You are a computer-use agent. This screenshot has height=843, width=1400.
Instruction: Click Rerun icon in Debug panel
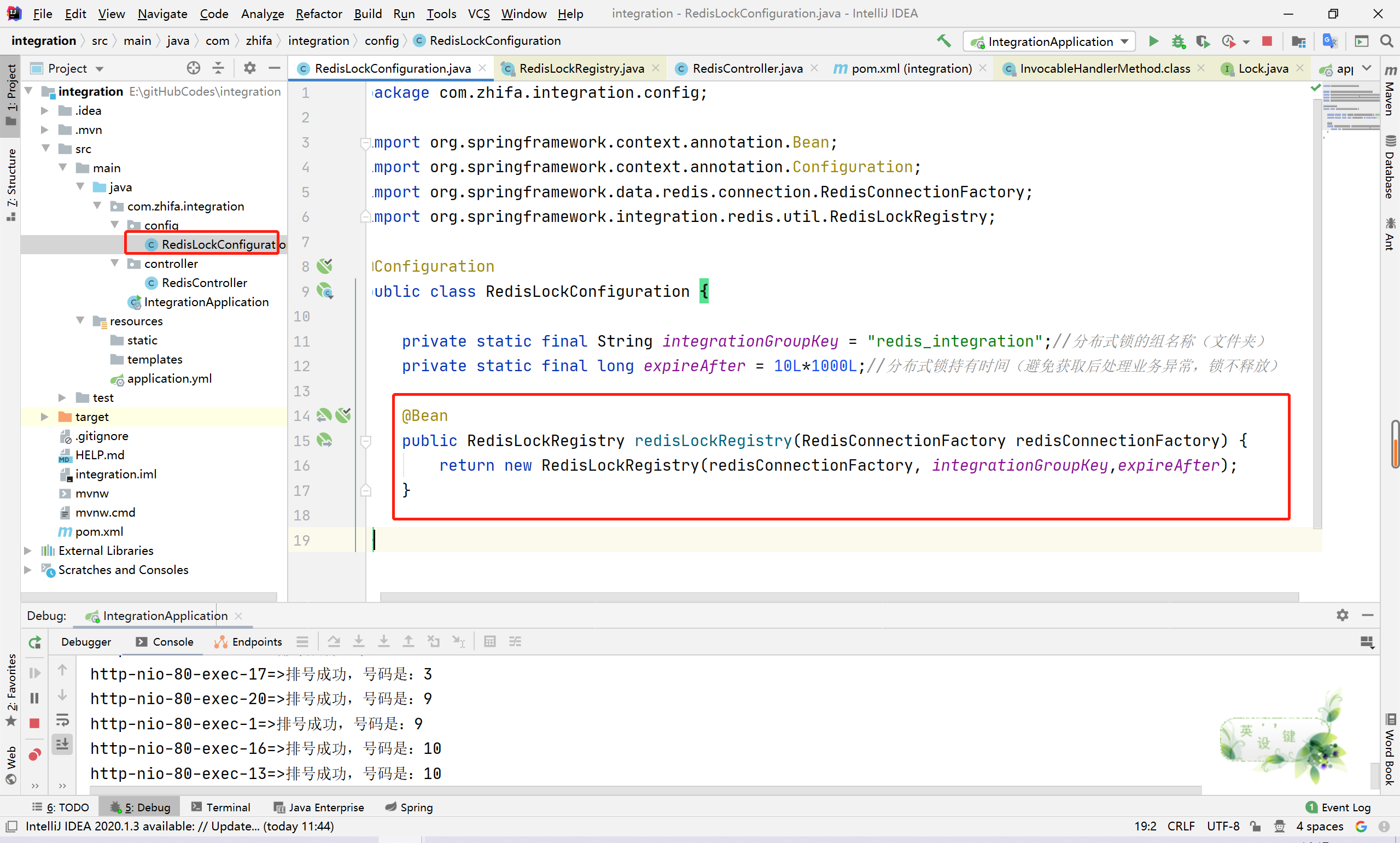[x=34, y=642]
